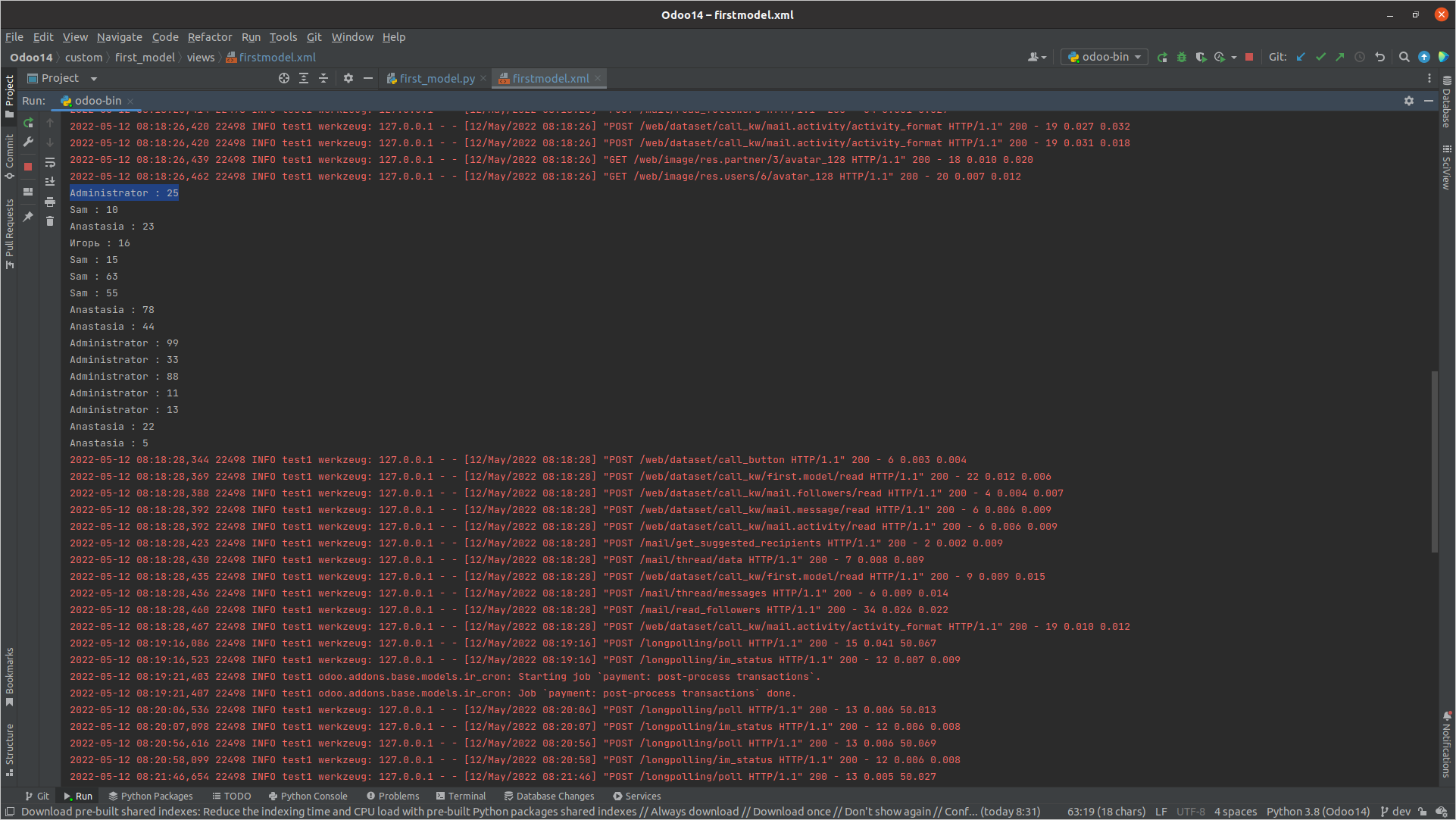The width and height of the screenshot is (1456, 820).
Task: Print the Run console output
Action: tap(50, 202)
